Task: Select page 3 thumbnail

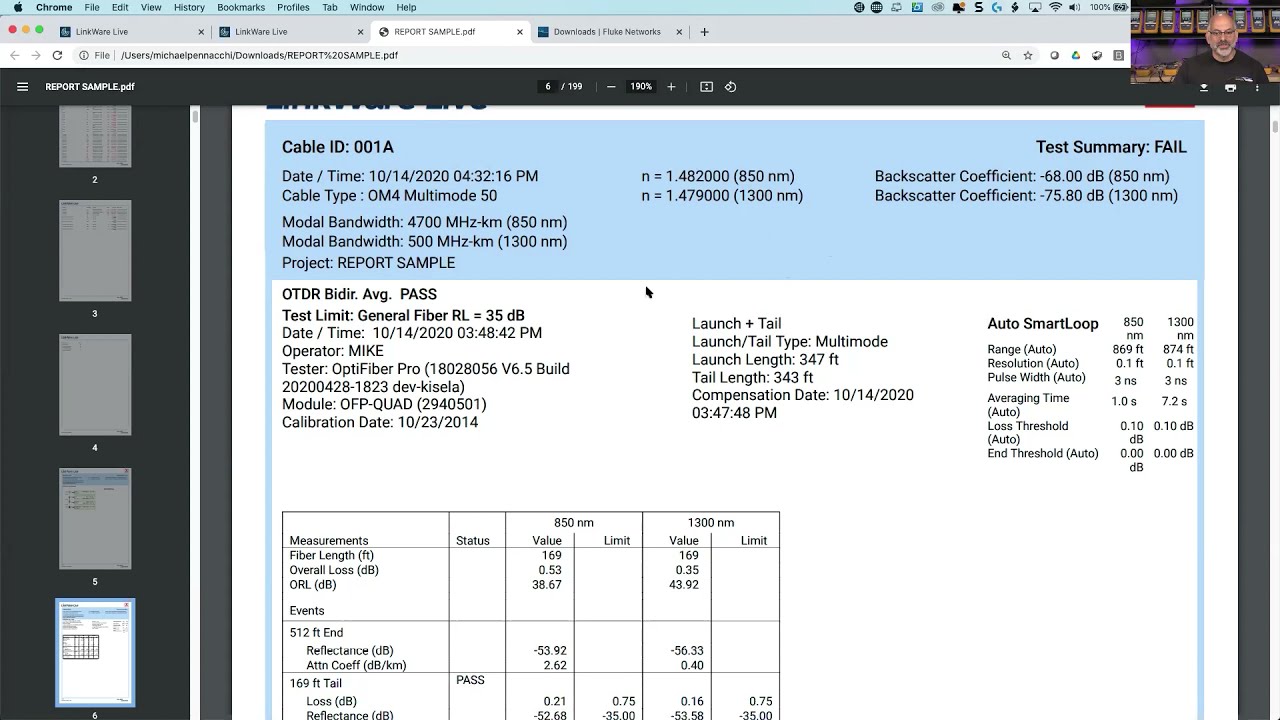Action: pos(95,250)
